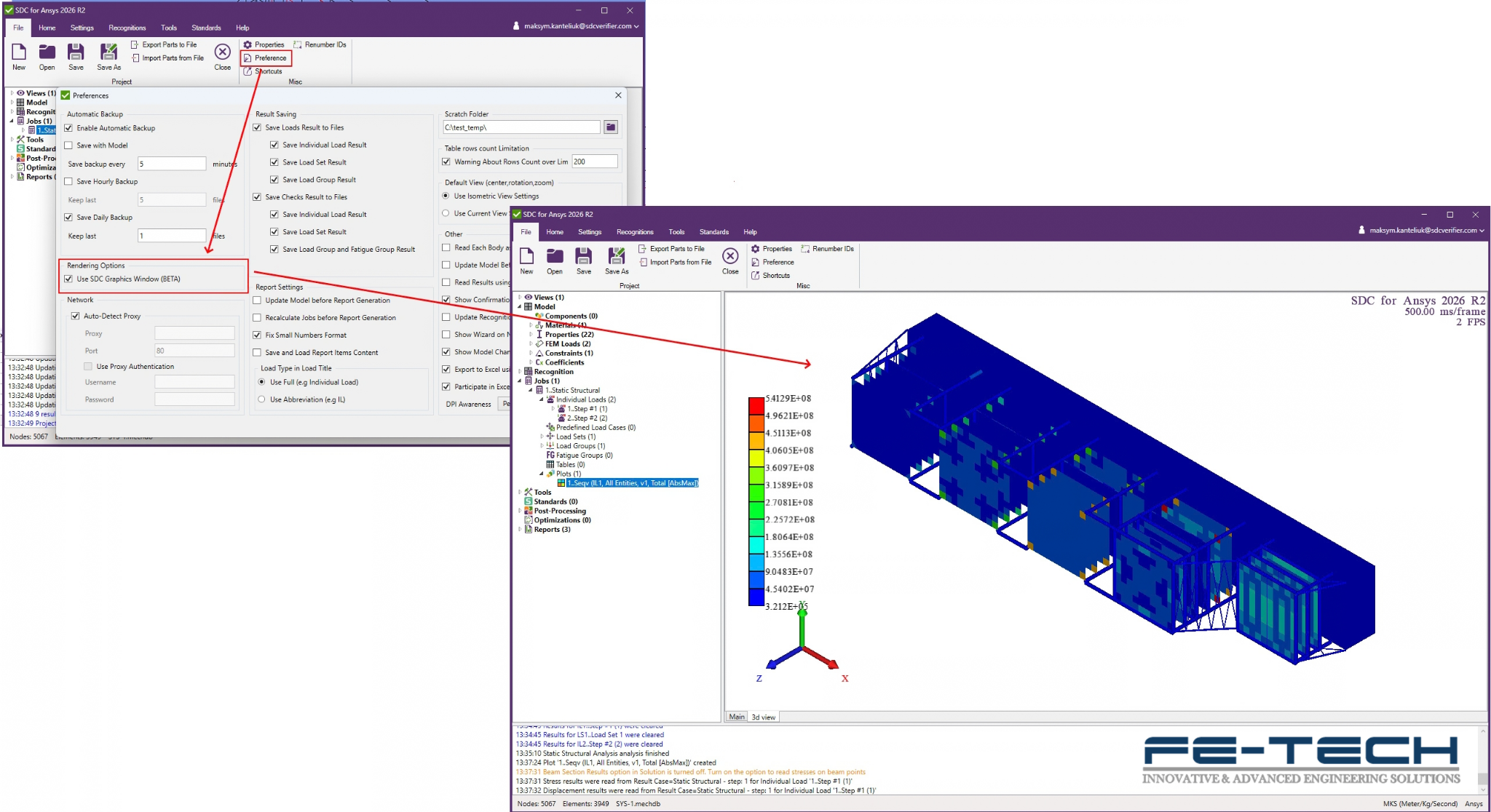This screenshot has width=1491, height=812.
Task: Click Renumber IDs in the back window ribbon
Action: (x=320, y=45)
